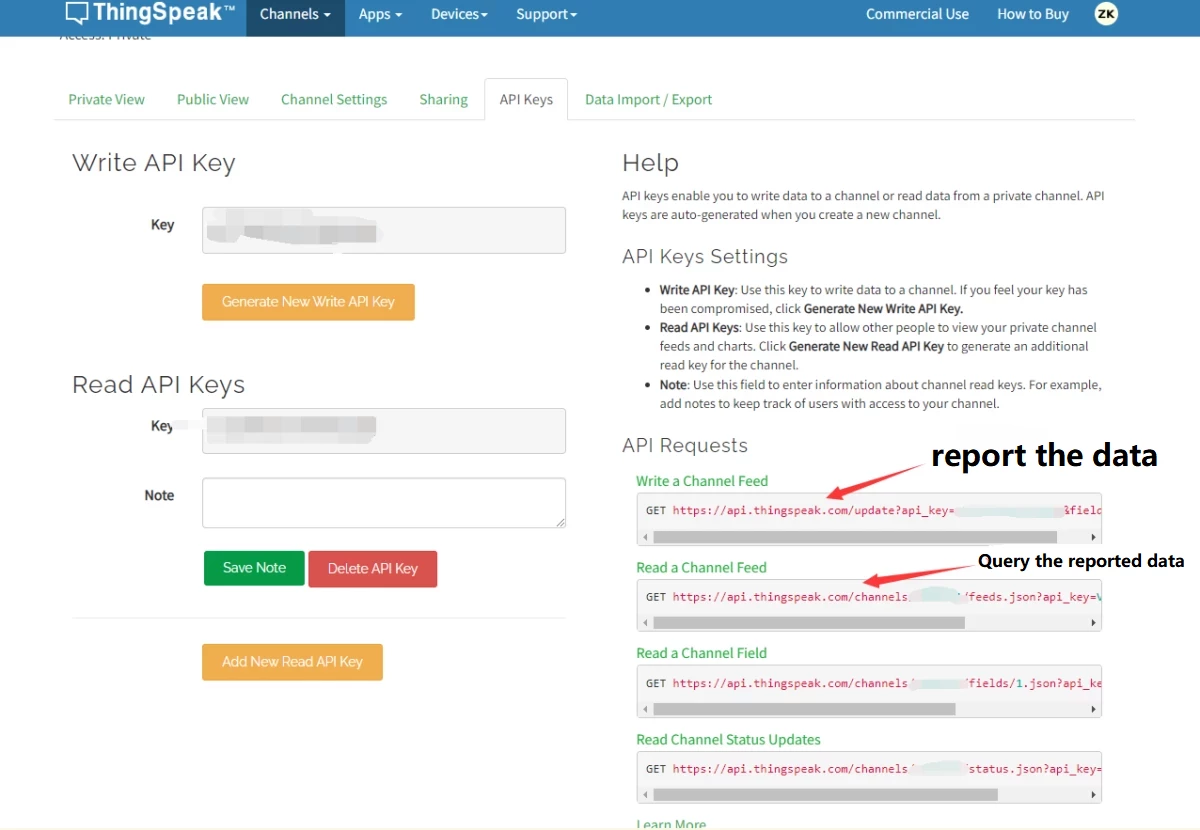Click the 'Write API Key' section heading
Image resolution: width=1200 pixels, height=830 pixels.
tap(154, 163)
